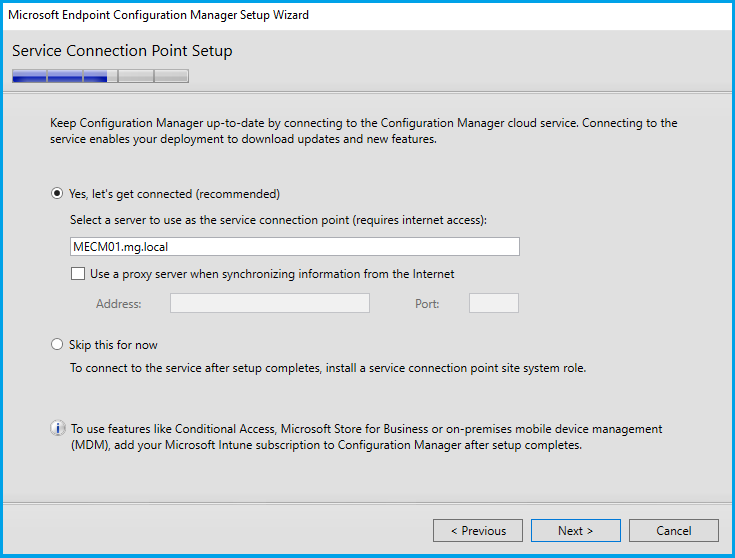Click the "To connect to the service" hint text

tap(327, 368)
